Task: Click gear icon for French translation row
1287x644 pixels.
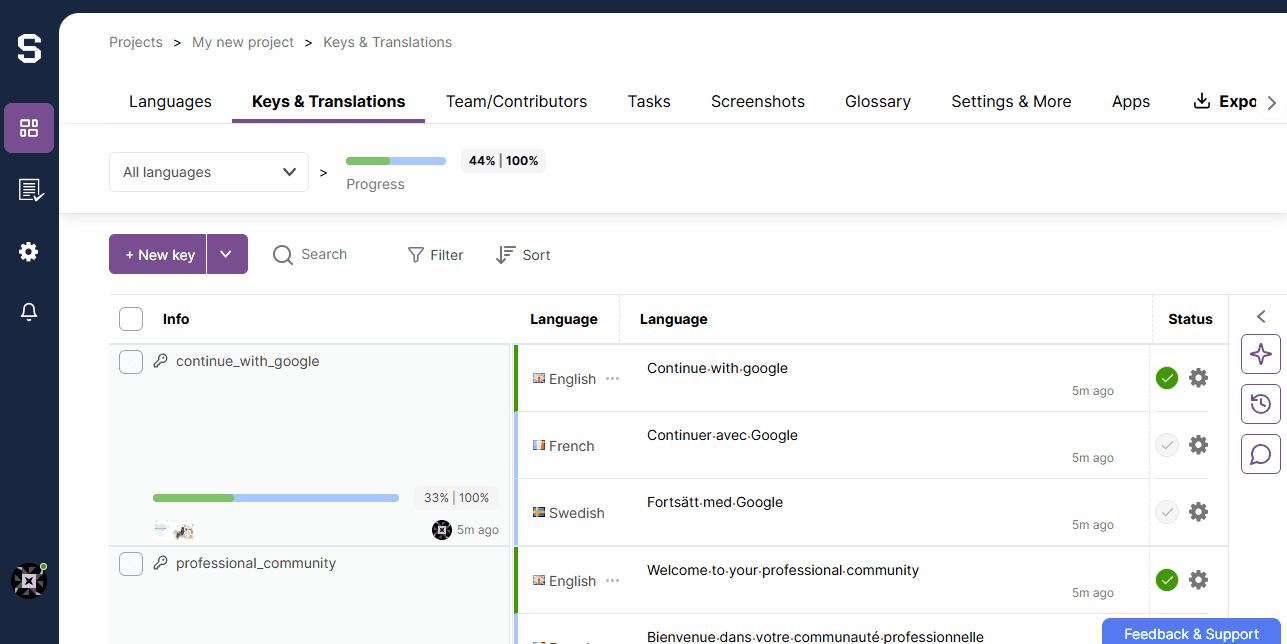Action: pyautogui.click(x=1198, y=445)
